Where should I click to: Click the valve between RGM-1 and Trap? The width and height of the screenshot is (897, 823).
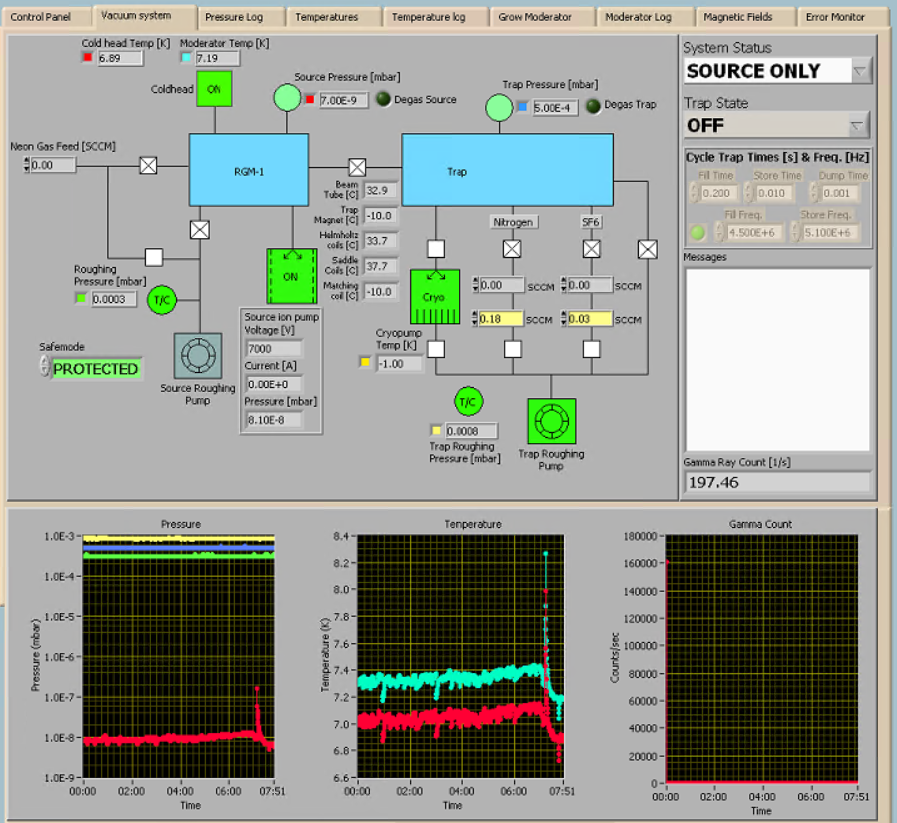pyautogui.click(x=357, y=166)
